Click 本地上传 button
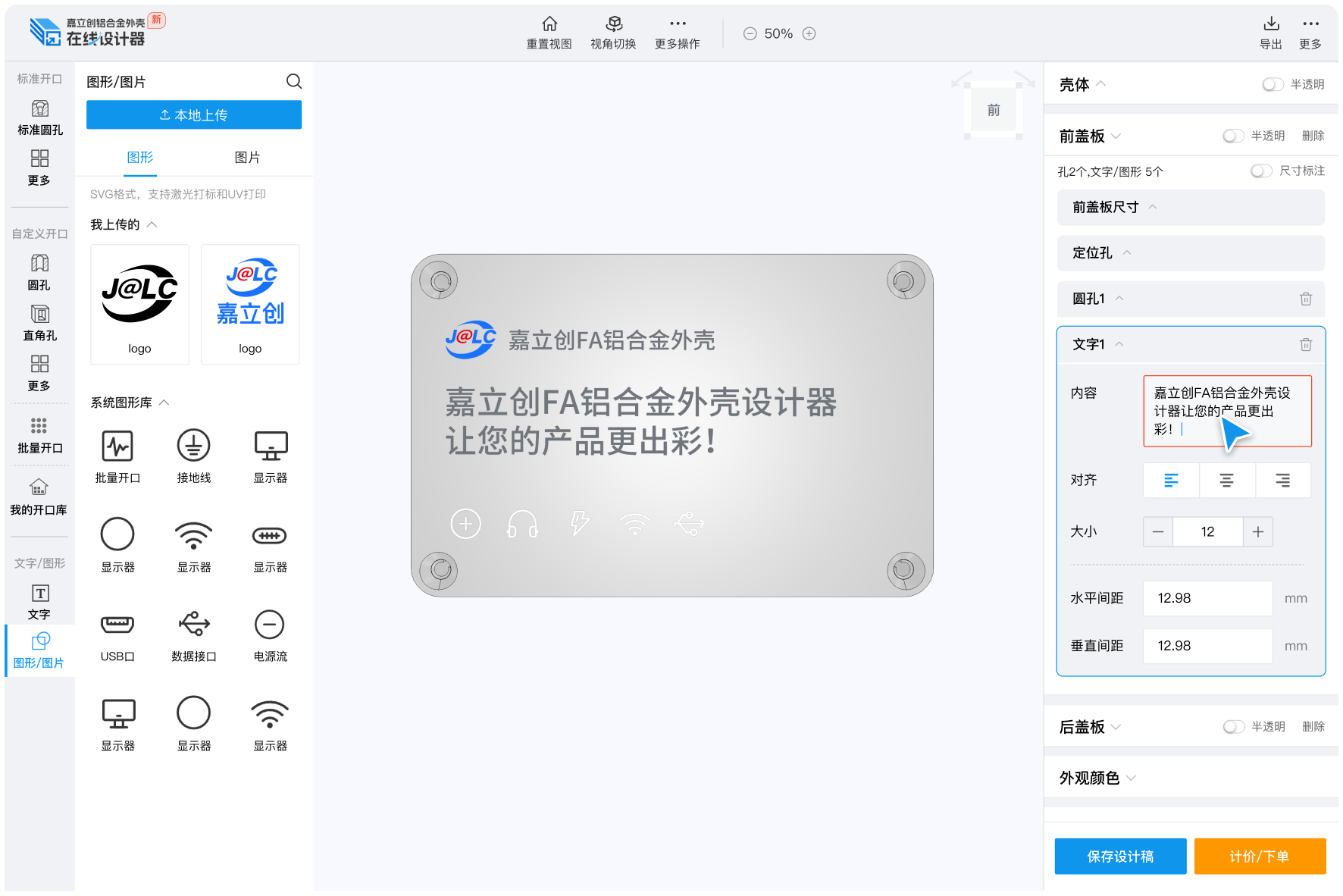This screenshot has width=1343, height=896. 194,114
